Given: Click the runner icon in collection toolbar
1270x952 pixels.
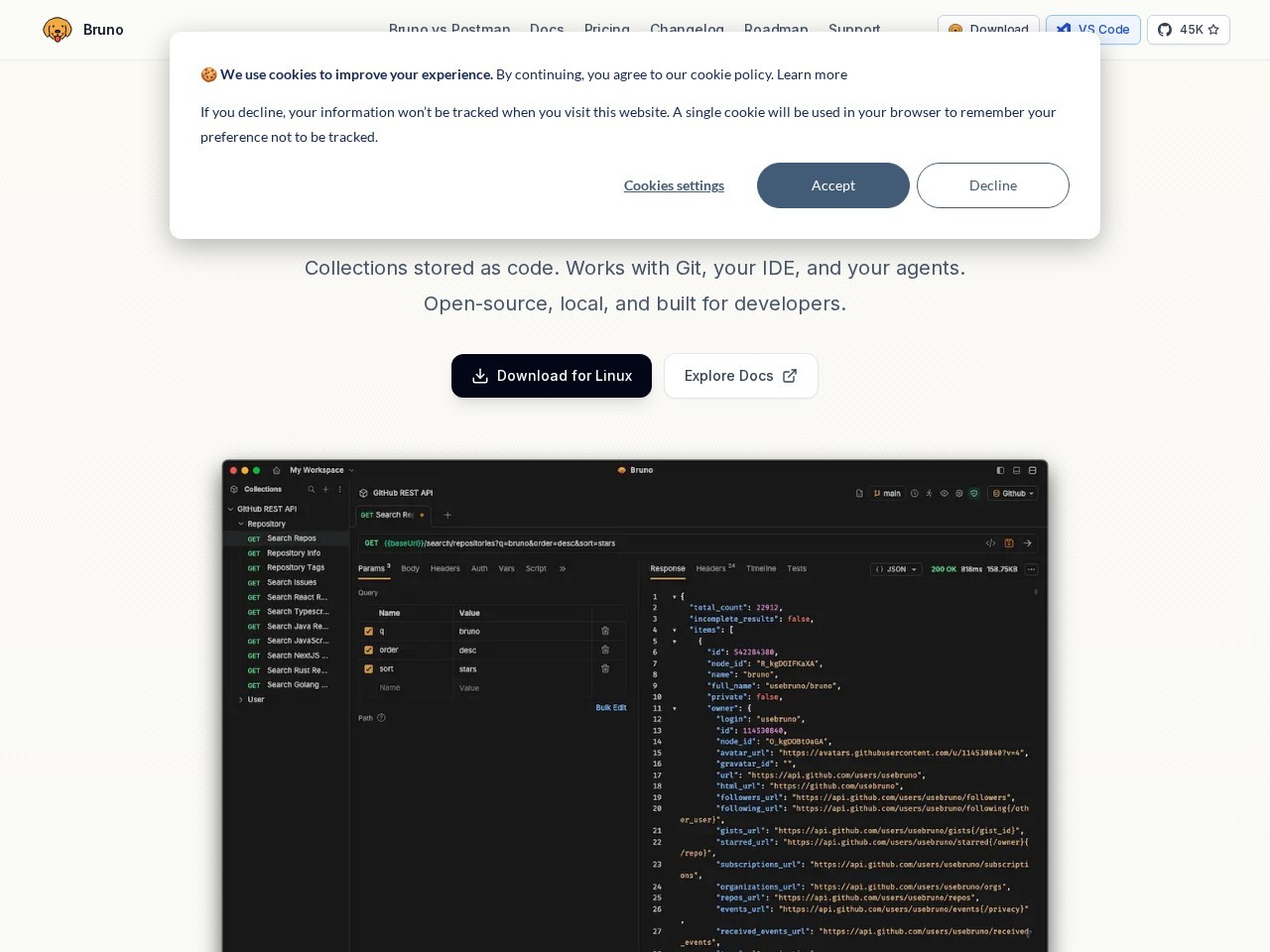Looking at the screenshot, I should (x=930, y=493).
